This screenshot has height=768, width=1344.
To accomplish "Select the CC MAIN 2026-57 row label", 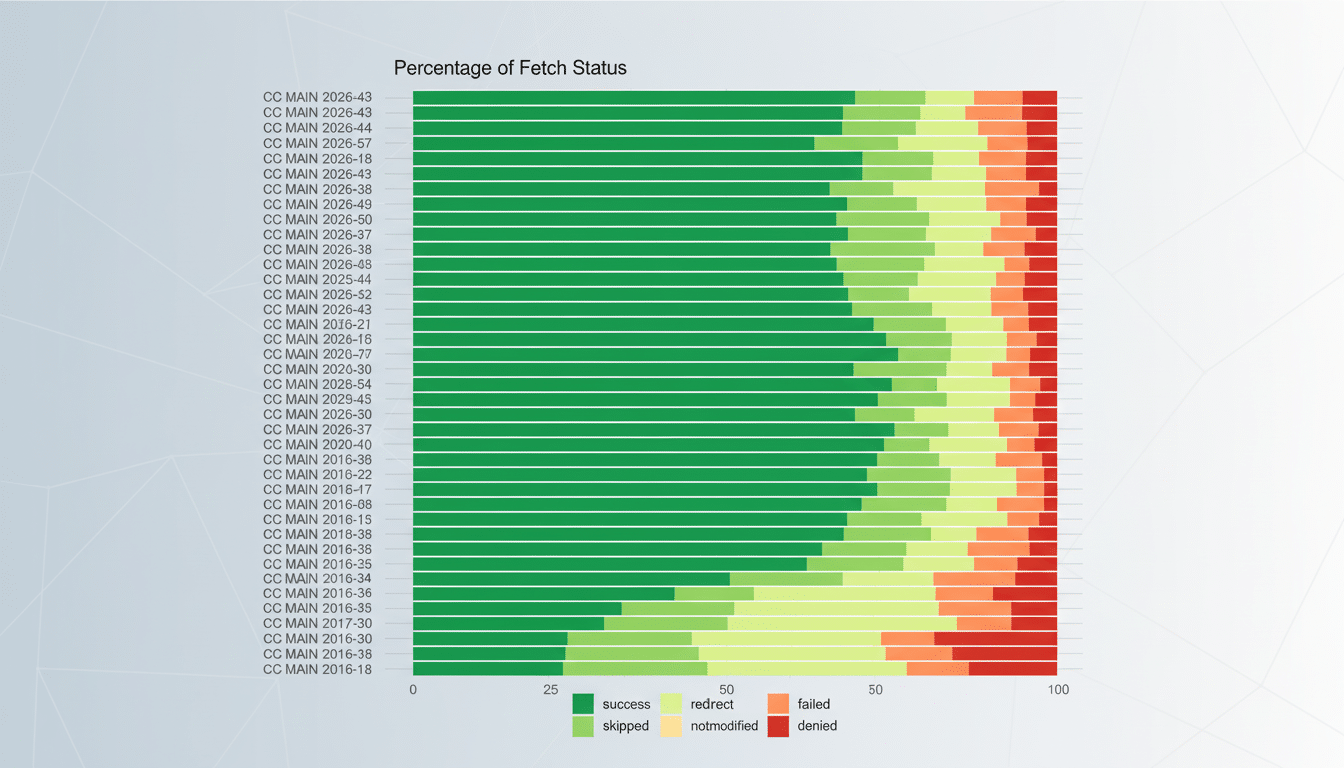I will point(317,143).
